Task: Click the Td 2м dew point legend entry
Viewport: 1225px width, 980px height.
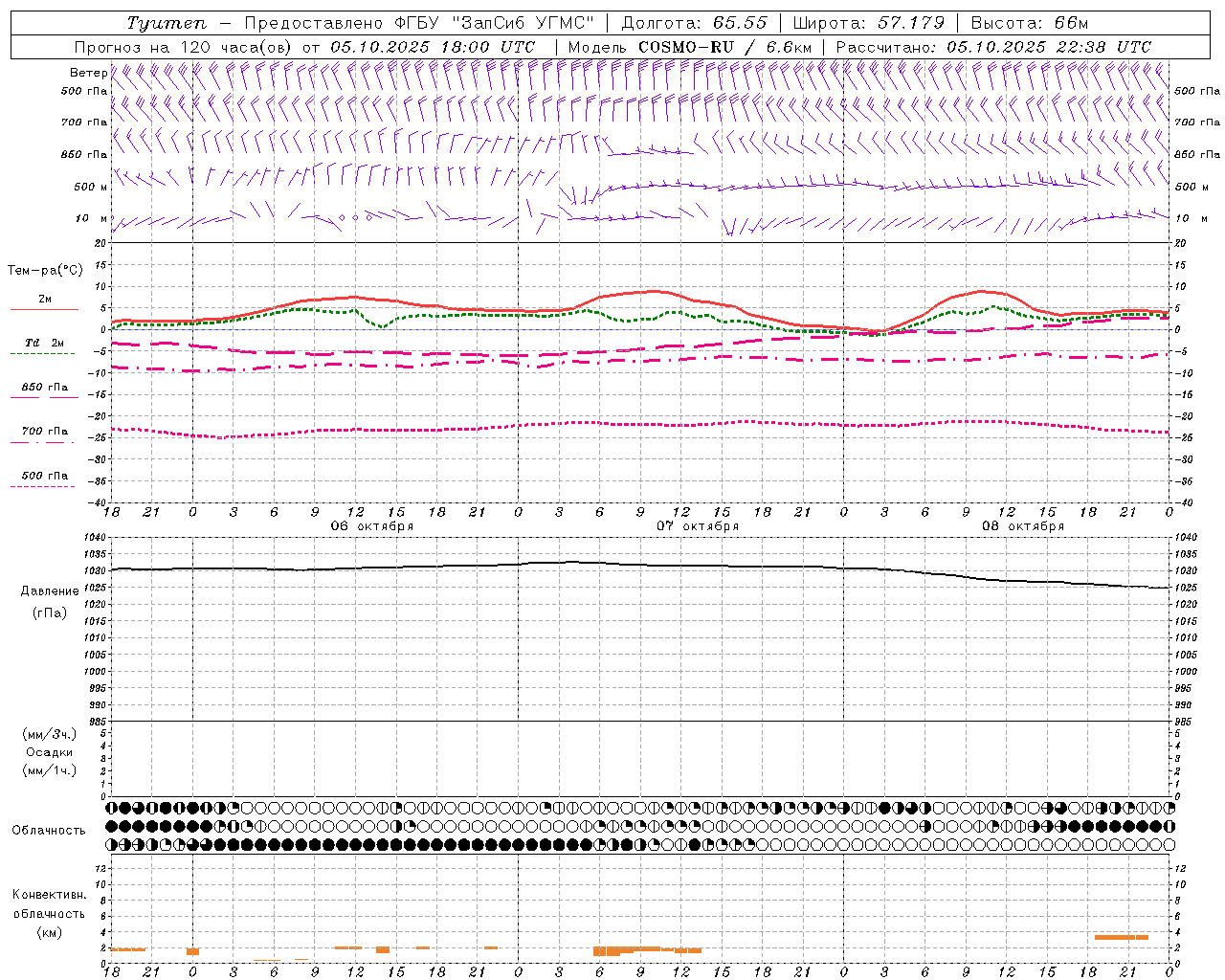Action: coord(45,343)
